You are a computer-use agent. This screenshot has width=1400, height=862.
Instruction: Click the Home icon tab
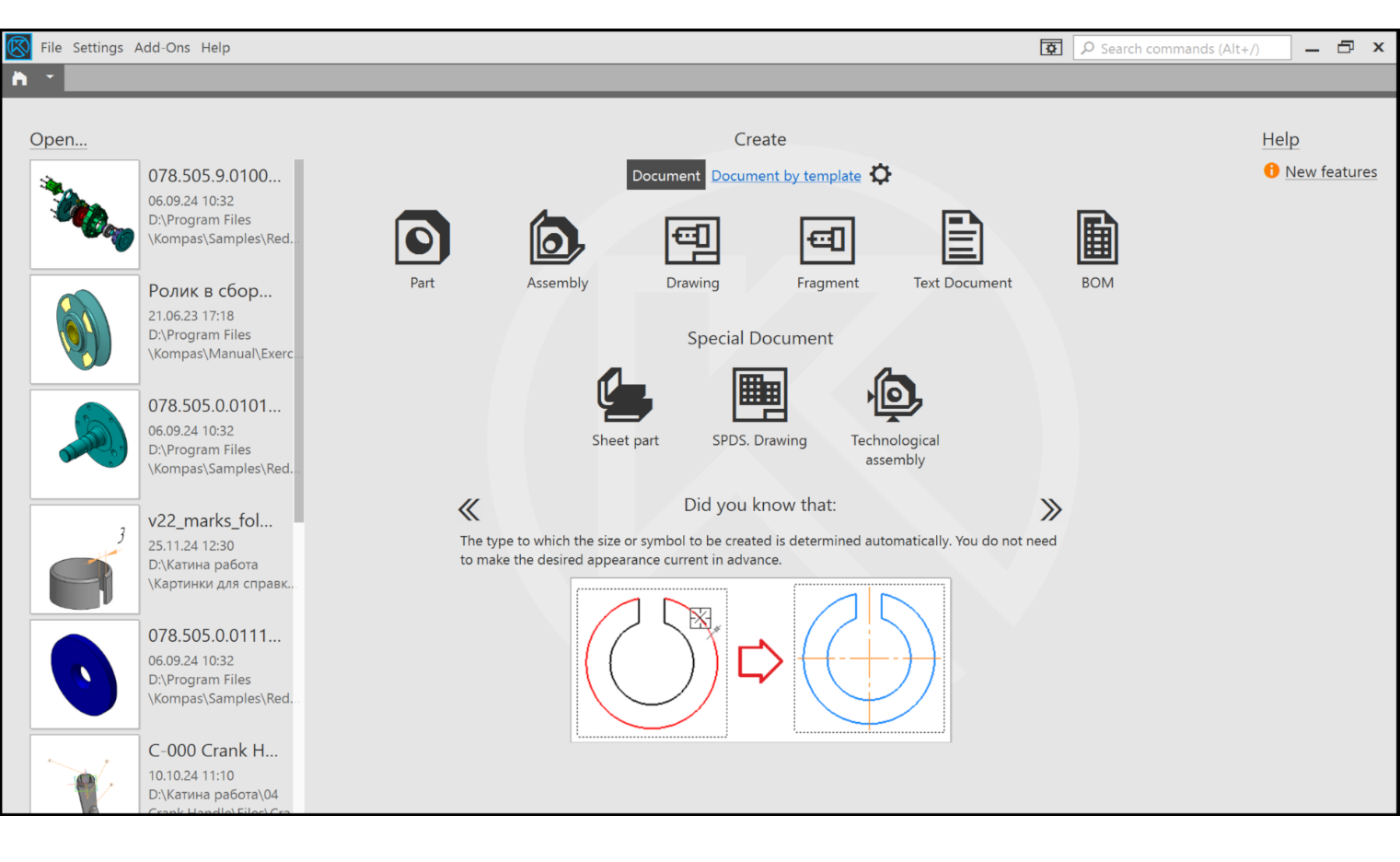click(19, 79)
